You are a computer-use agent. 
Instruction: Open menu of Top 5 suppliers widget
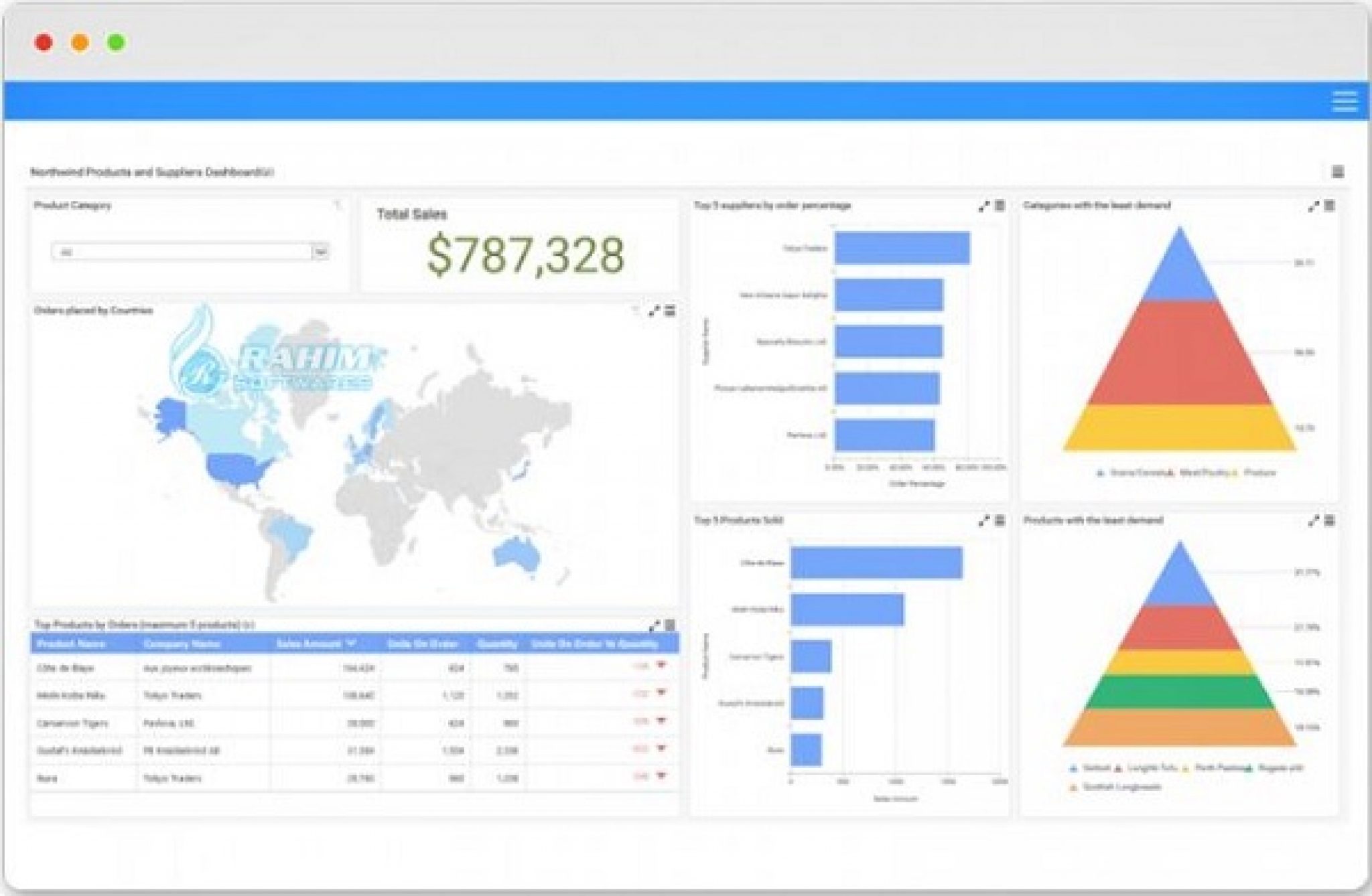point(1000,206)
